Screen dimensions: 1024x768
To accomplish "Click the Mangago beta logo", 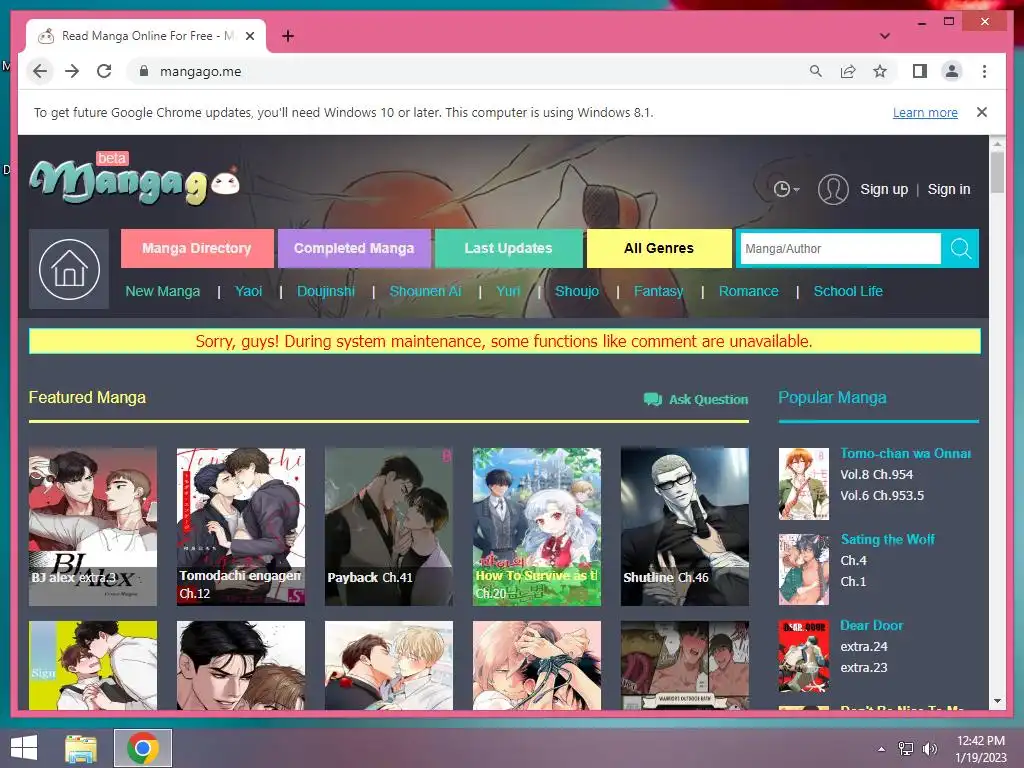I will coord(135,179).
